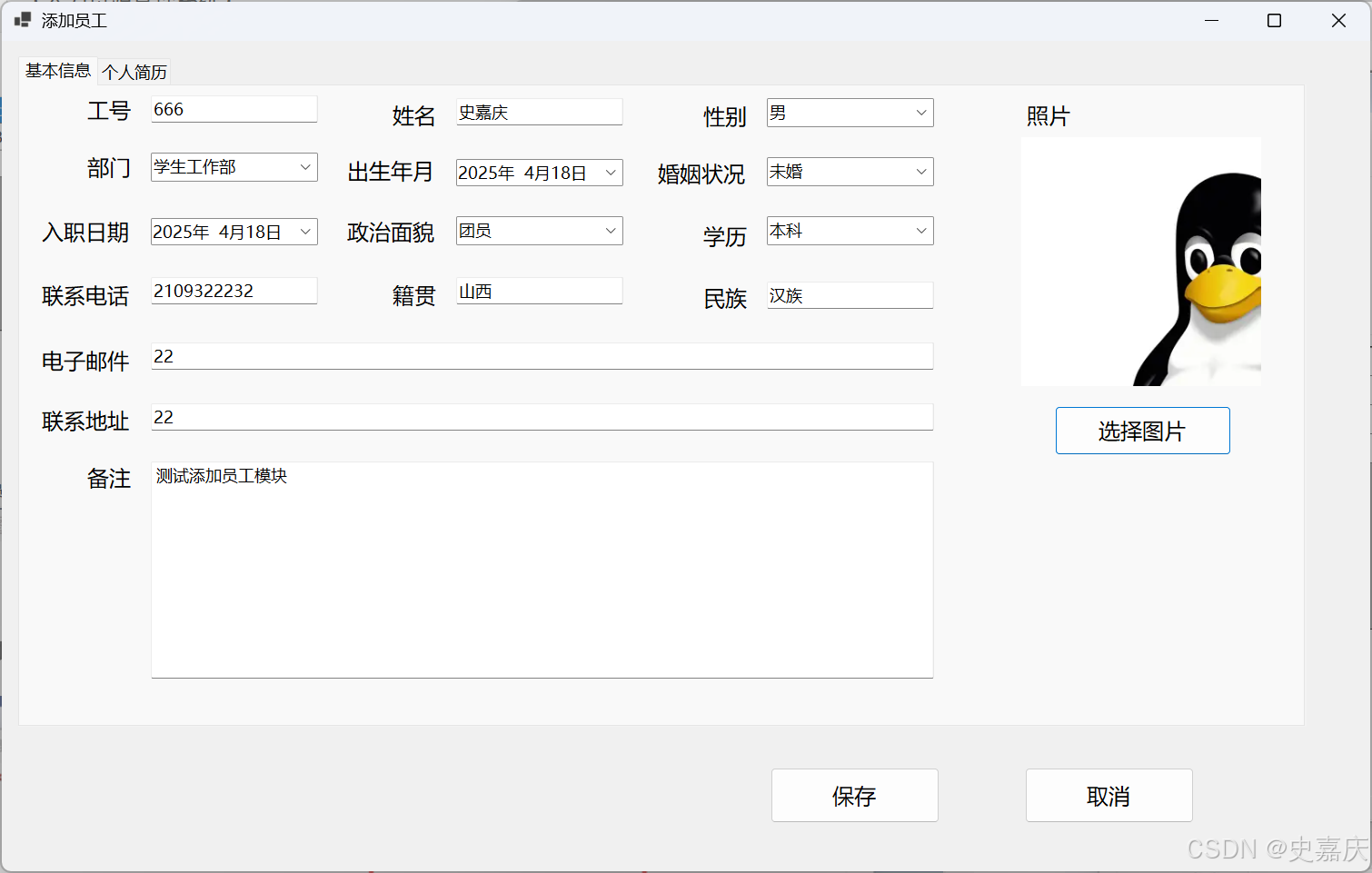Click the 工号 field containing 666
Image resolution: width=1372 pixels, height=873 pixels.
(x=234, y=109)
